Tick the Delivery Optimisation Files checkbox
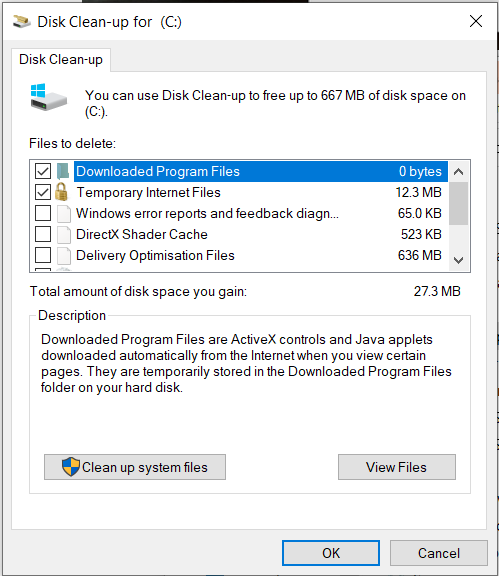 point(43,255)
